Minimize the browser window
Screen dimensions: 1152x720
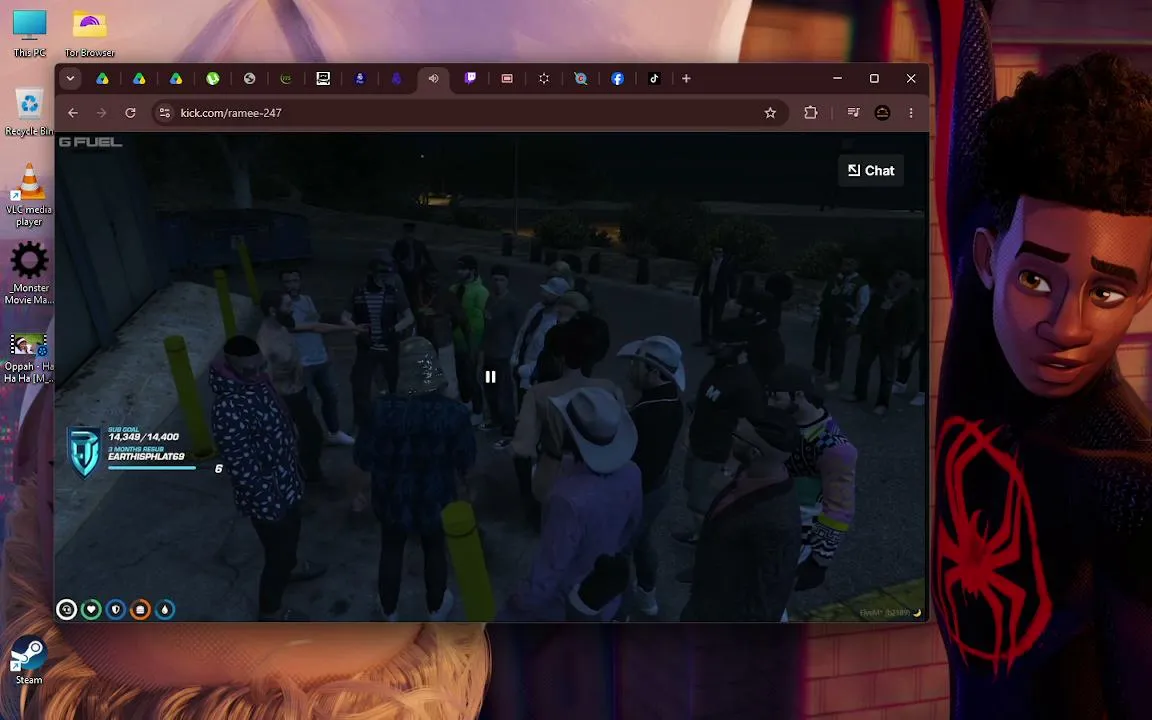[838, 78]
